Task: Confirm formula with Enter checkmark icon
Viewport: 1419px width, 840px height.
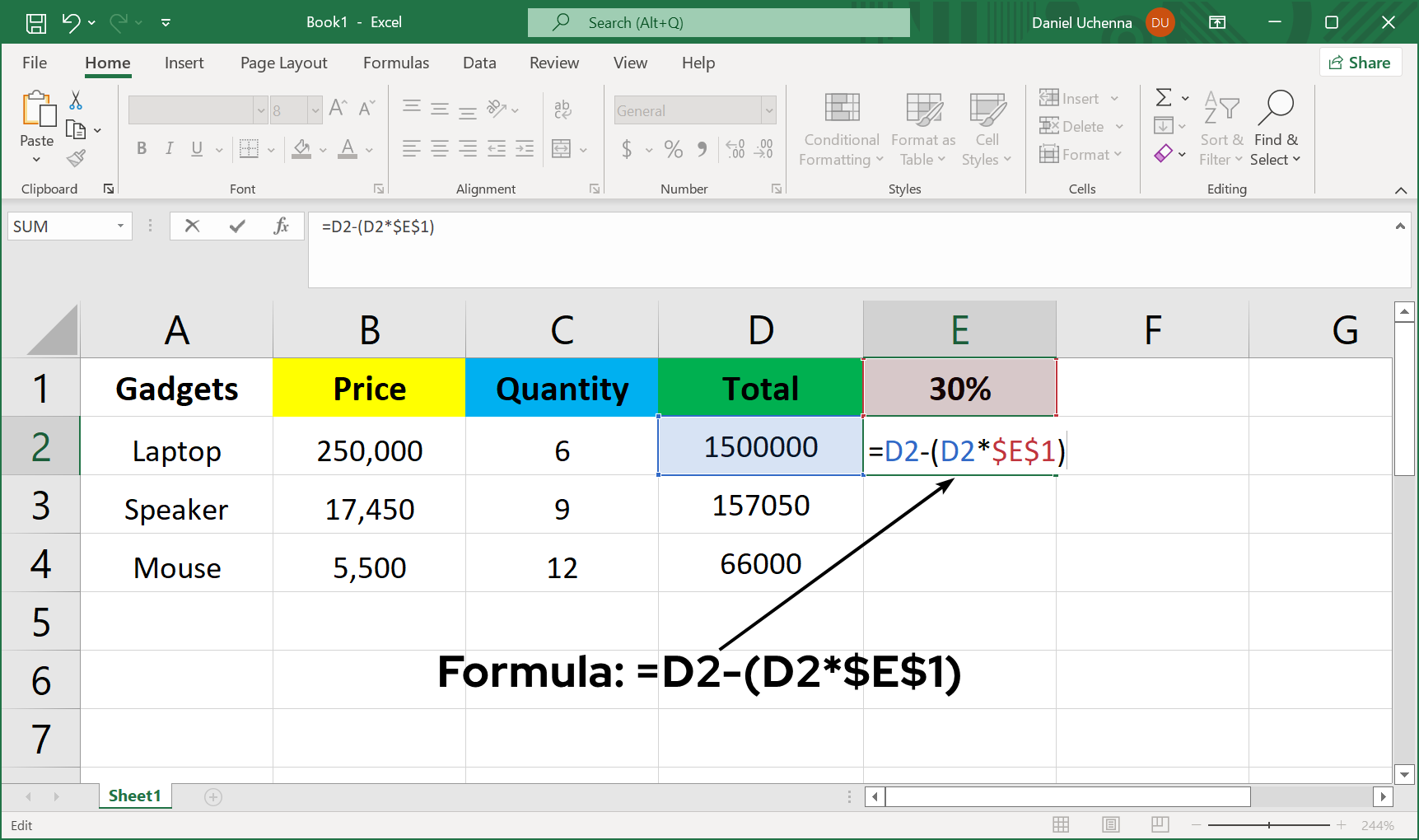Action: coord(237,226)
